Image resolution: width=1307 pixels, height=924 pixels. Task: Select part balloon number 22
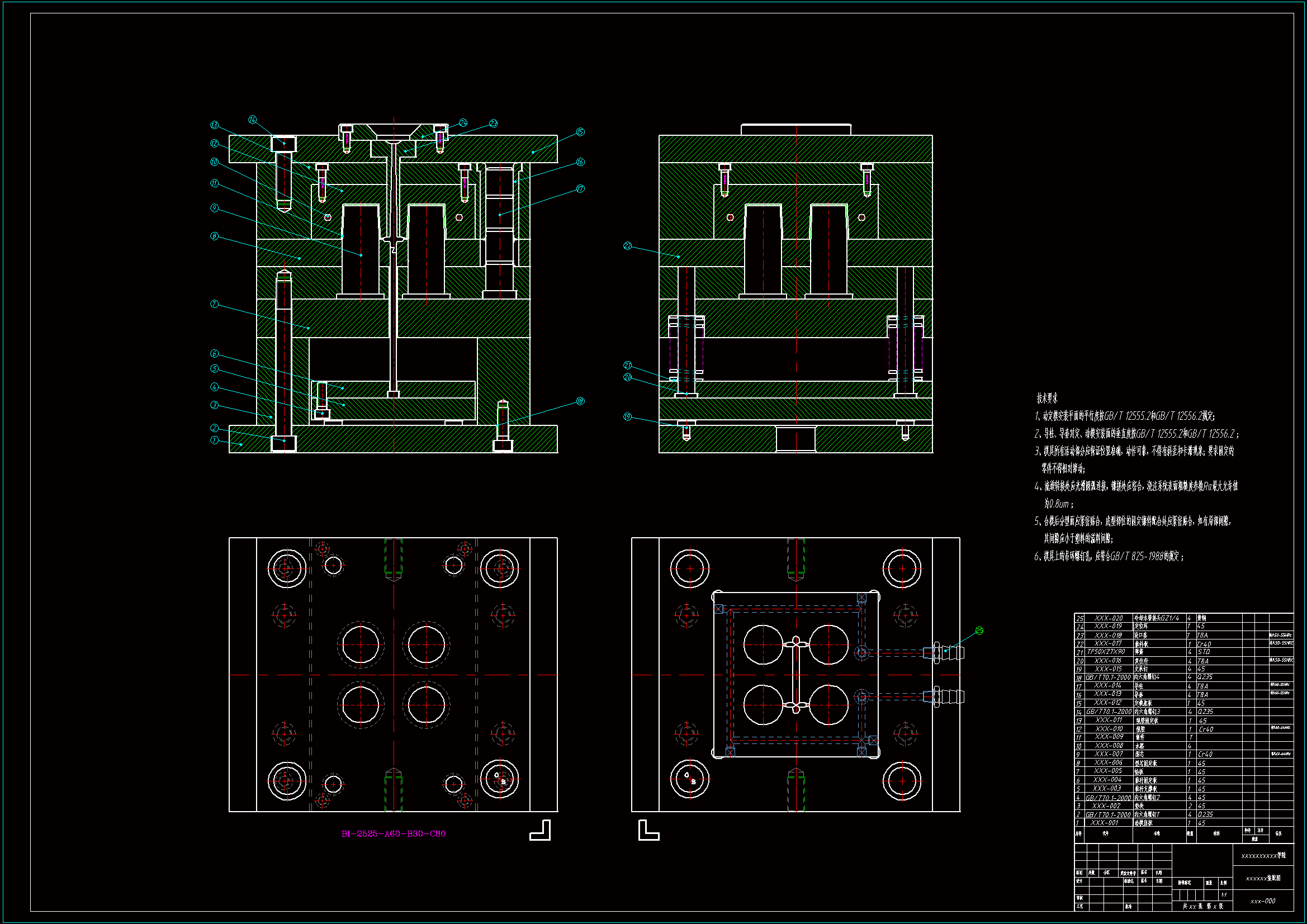627,246
